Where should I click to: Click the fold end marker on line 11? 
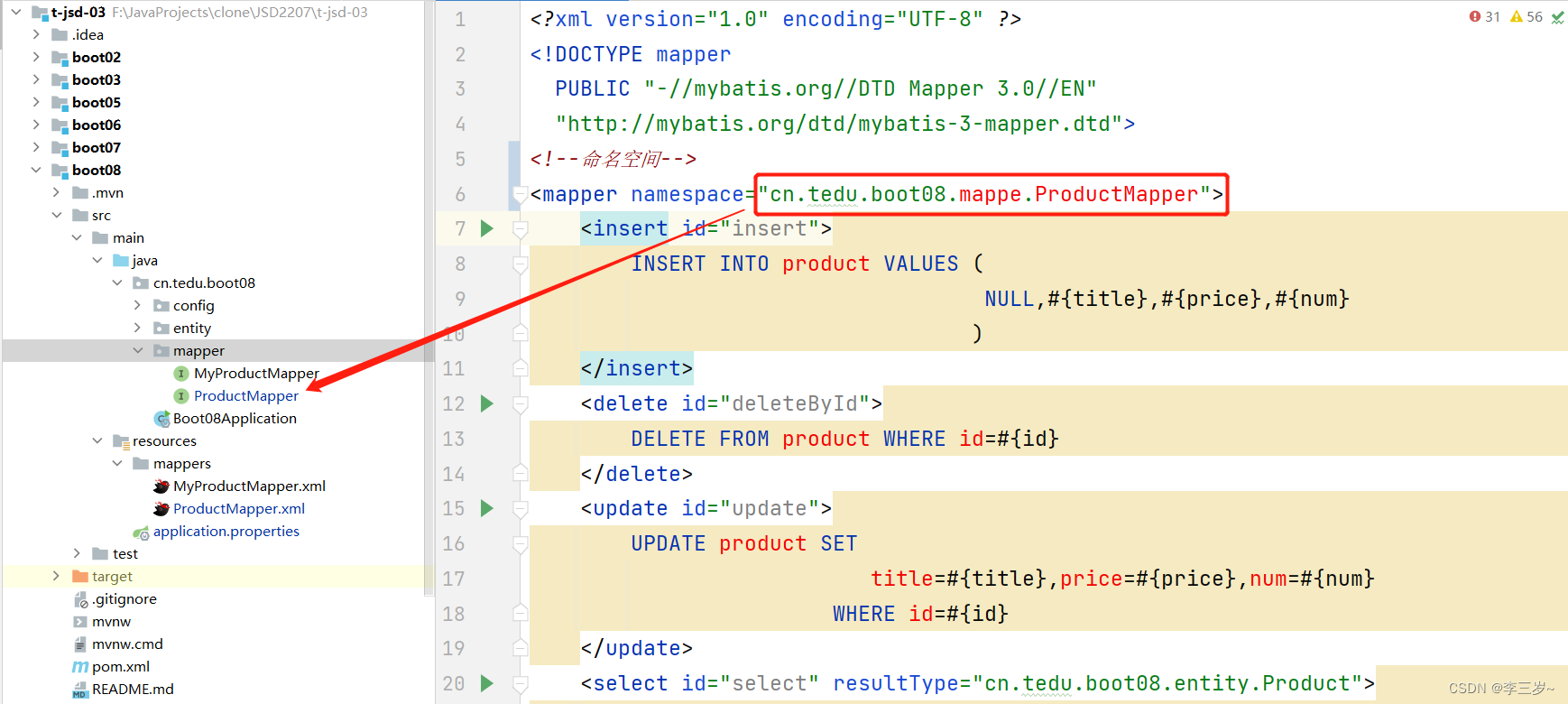click(x=521, y=368)
